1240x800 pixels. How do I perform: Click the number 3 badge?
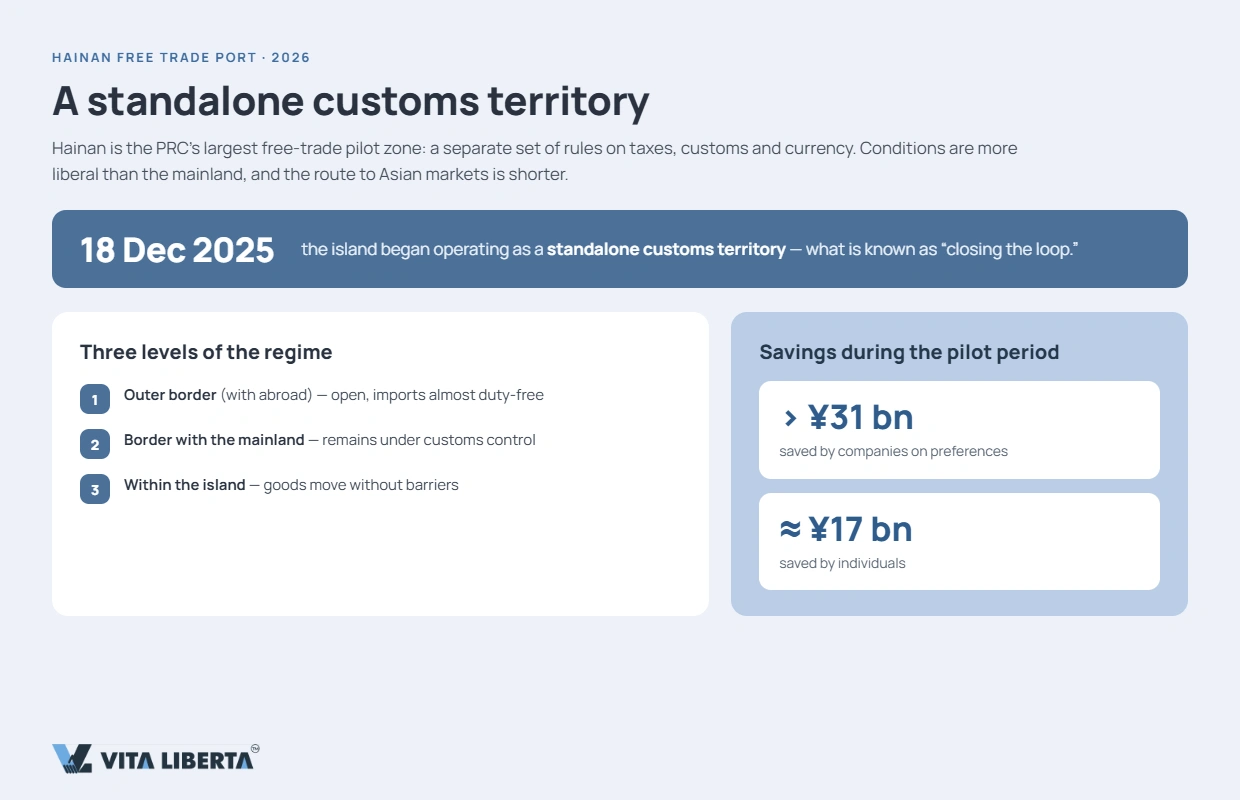click(95, 489)
